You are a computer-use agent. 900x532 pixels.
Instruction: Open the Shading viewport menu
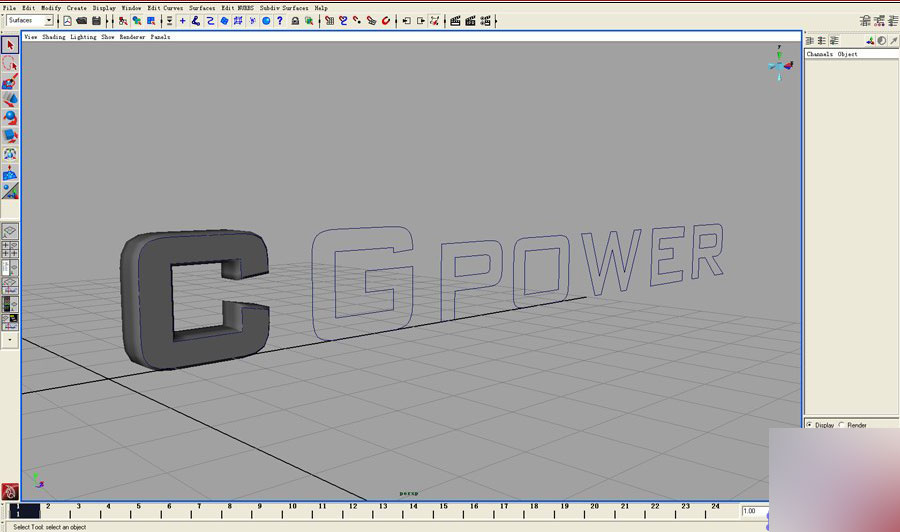coord(53,37)
